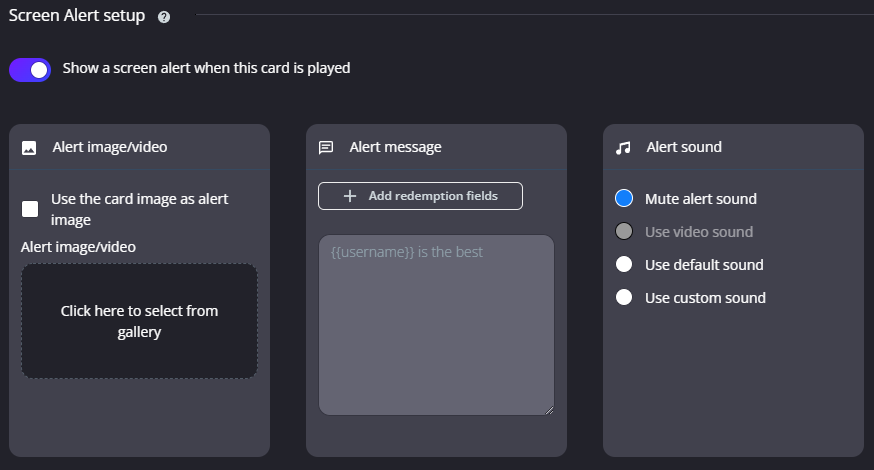874x470 pixels.
Task: Click the "Show a screen alert" label text
Action: coord(206,69)
